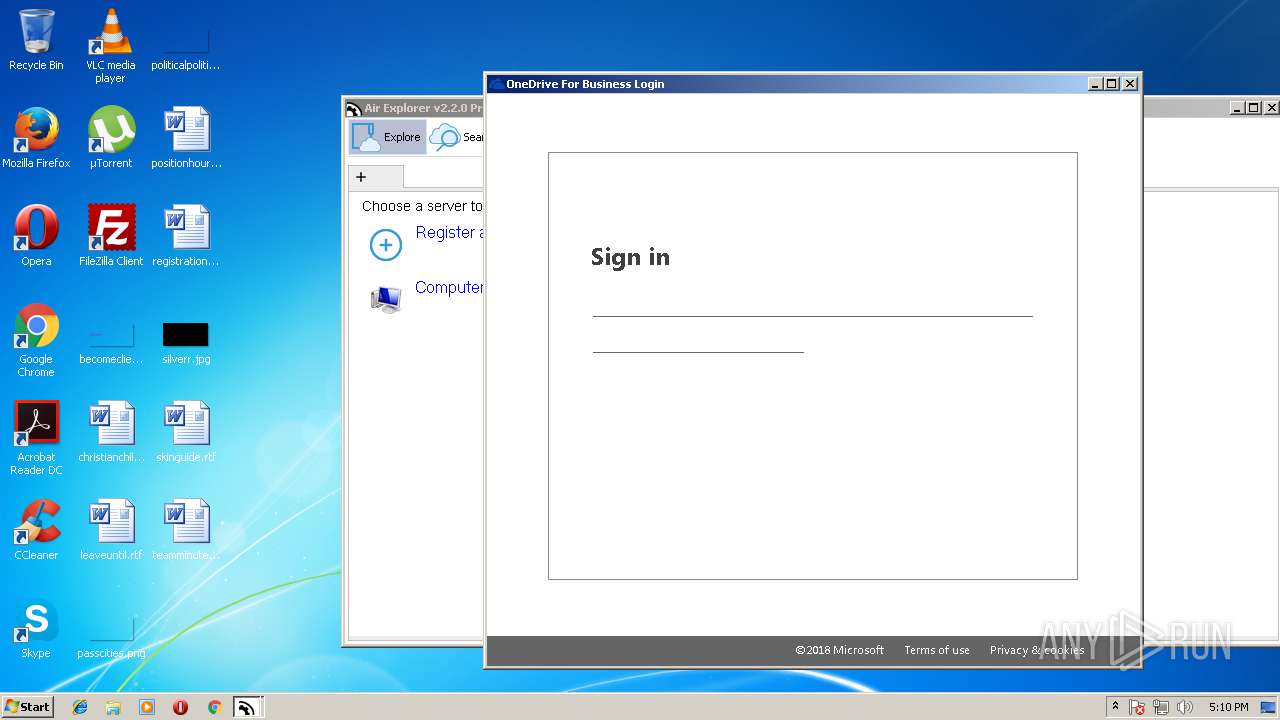This screenshot has height=720, width=1280.
Task: Select the leaveuntil.rtf document
Action: (x=110, y=530)
